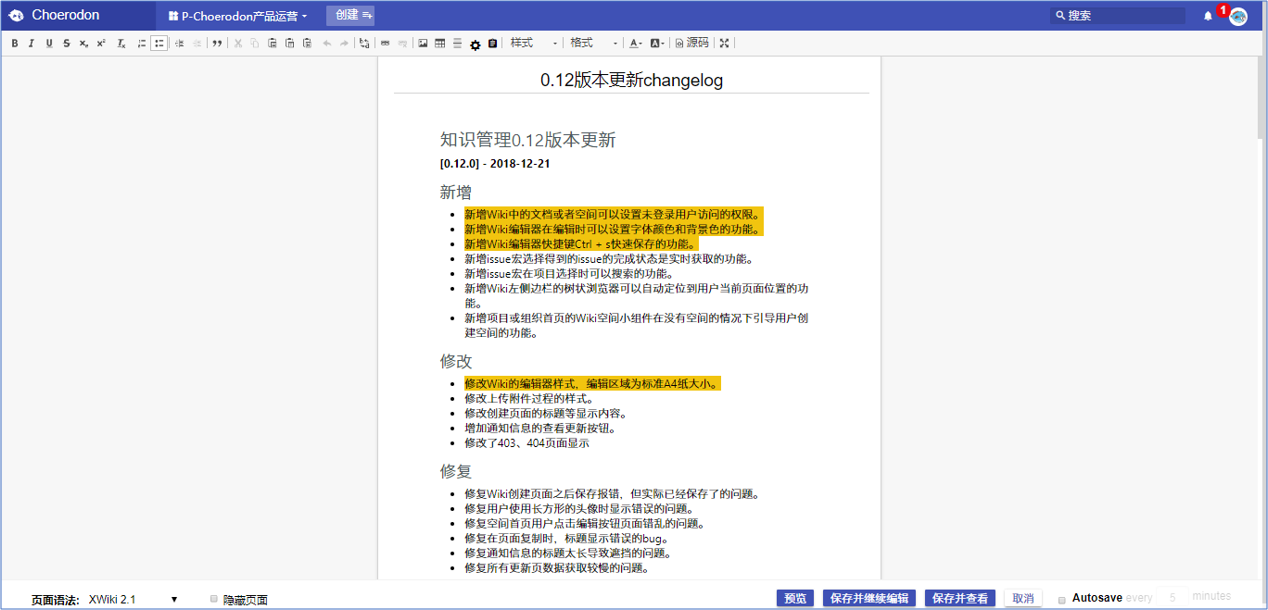Apply superscript formatting
Screen dimensions: 1268x610
101,43
